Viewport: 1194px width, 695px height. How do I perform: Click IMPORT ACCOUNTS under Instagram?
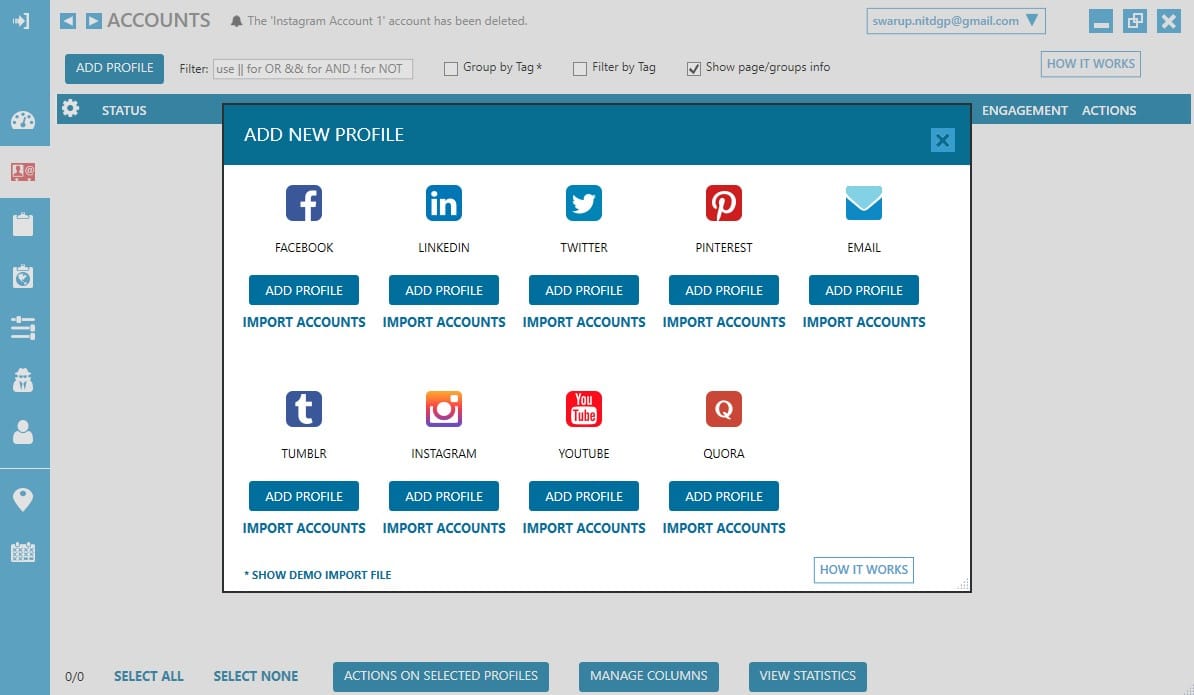point(444,528)
